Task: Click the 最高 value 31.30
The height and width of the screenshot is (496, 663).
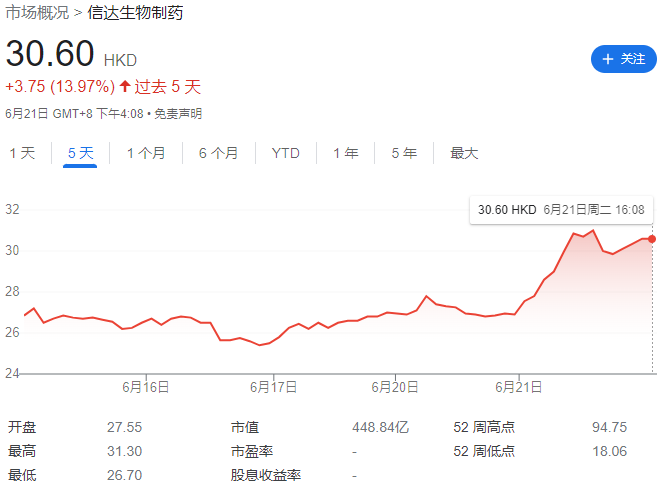Action: pyautogui.click(x=124, y=451)
